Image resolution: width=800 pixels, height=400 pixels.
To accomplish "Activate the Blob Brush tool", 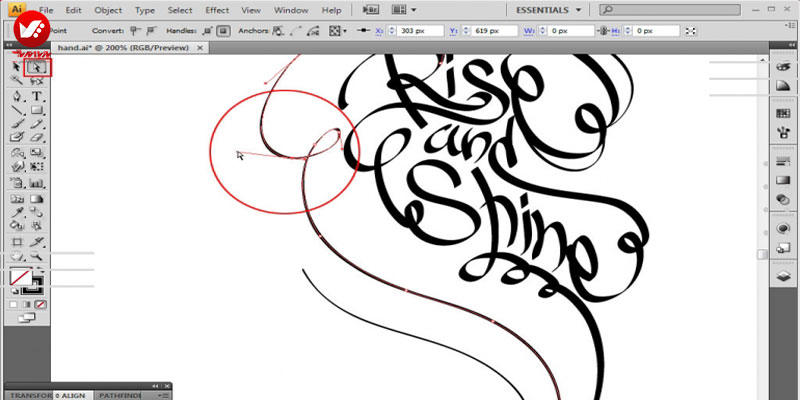I will click(17, 137).
